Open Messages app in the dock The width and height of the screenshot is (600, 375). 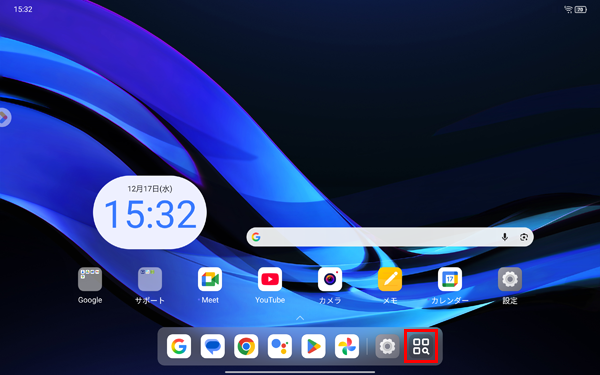point(213,346)
